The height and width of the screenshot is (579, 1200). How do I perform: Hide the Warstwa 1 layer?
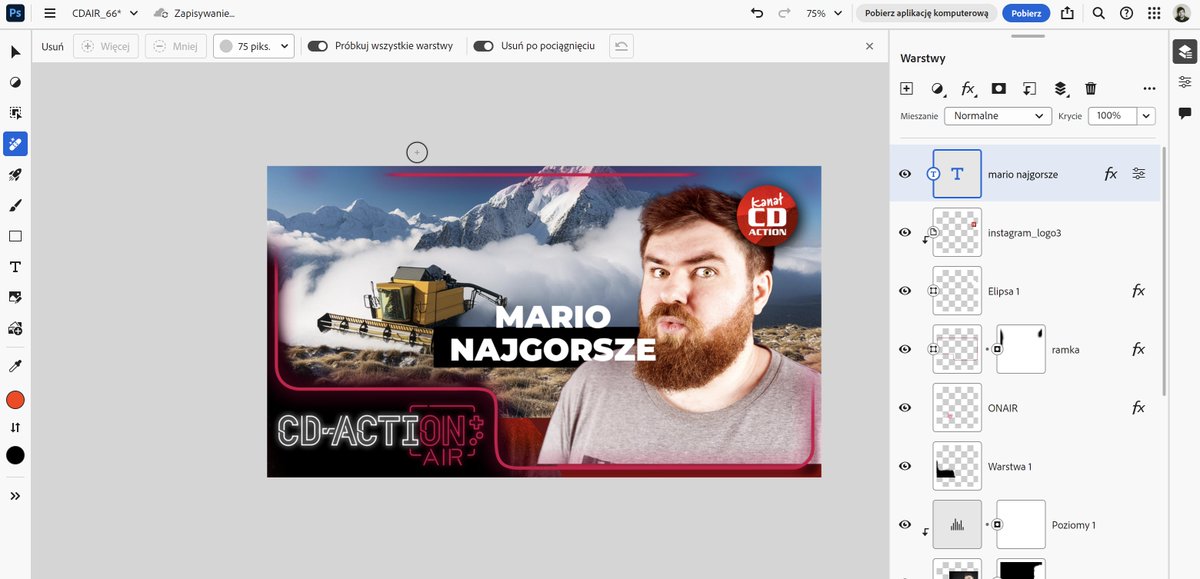pos(905,466)
